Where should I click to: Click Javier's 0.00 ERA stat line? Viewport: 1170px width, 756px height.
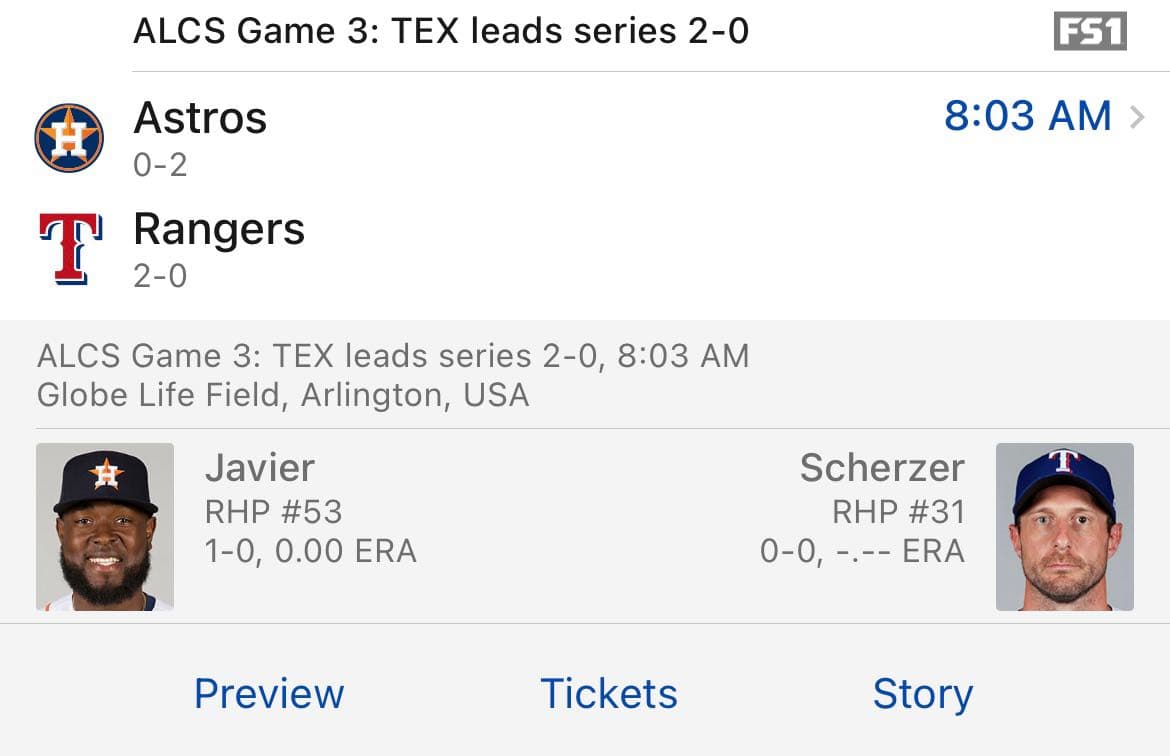tap(311, 550)
